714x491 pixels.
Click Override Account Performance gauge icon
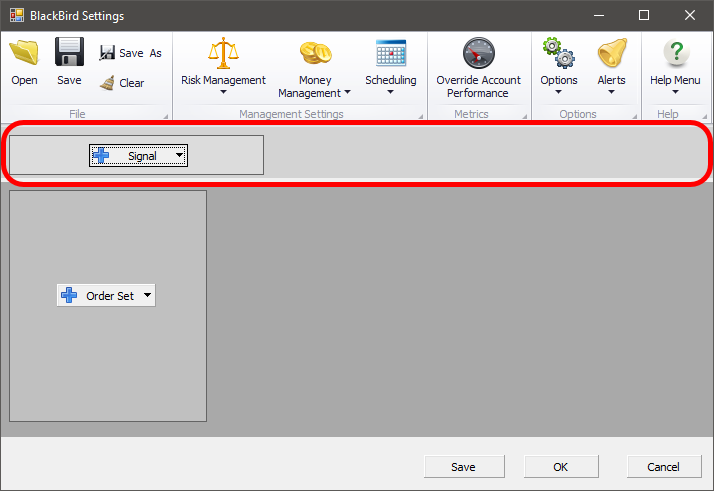coord(478,53)
